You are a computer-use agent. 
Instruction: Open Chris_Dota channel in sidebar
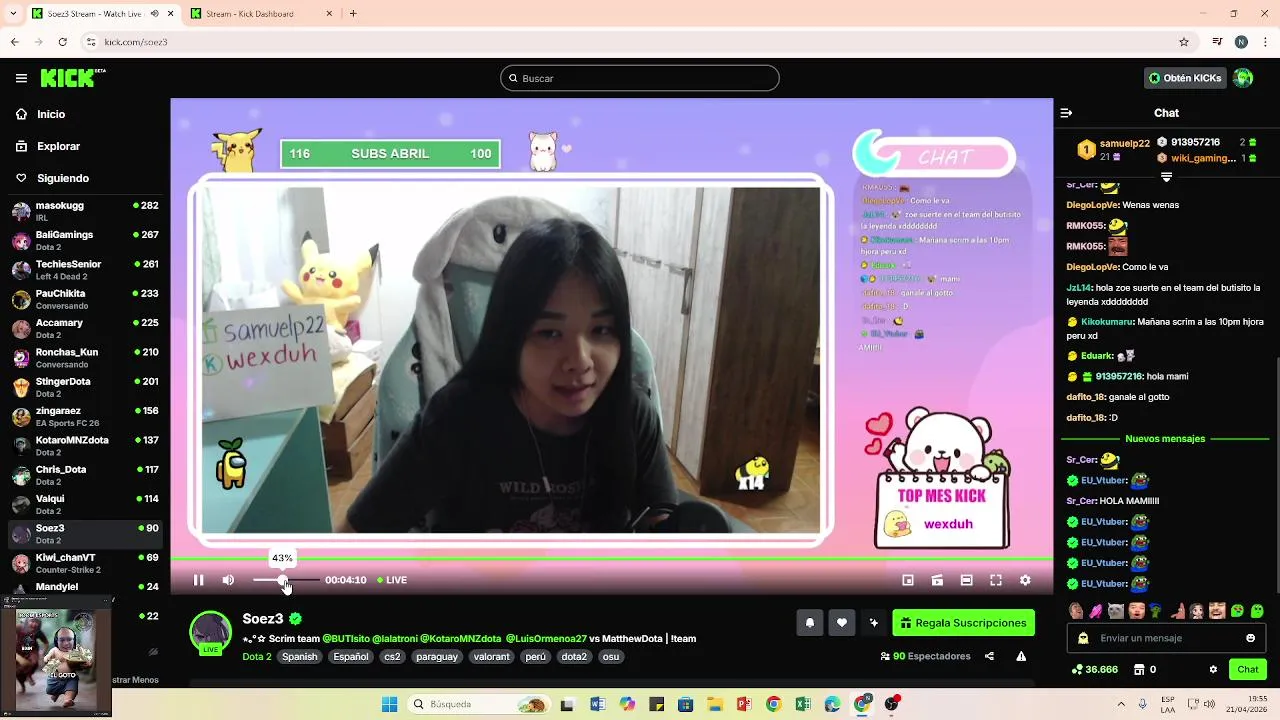[85, 475]
